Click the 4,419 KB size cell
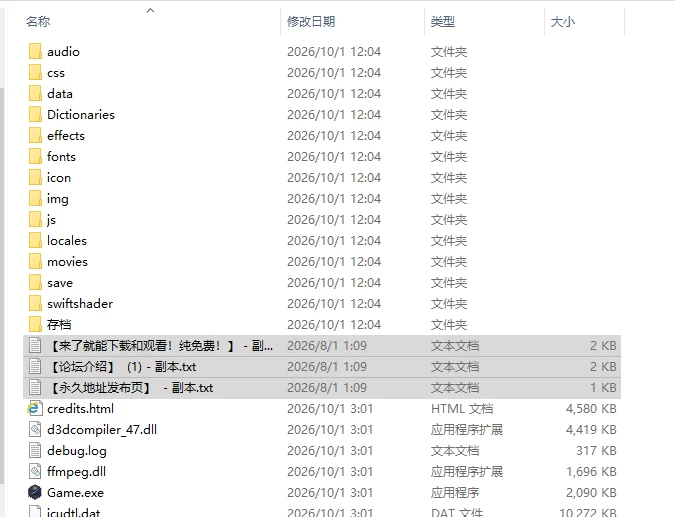 [591, 430]
